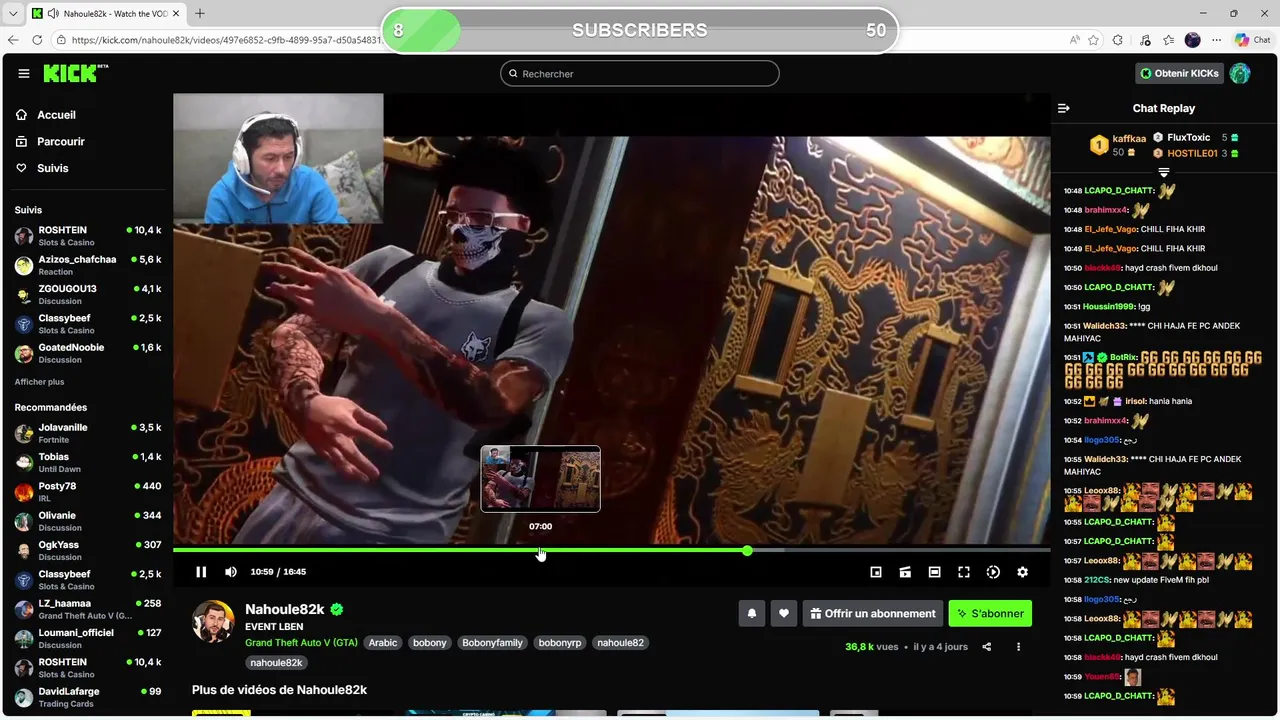This screenshot has width=1280, height=720.
Task: Select the Arabic tag
Action: (383, 643)
